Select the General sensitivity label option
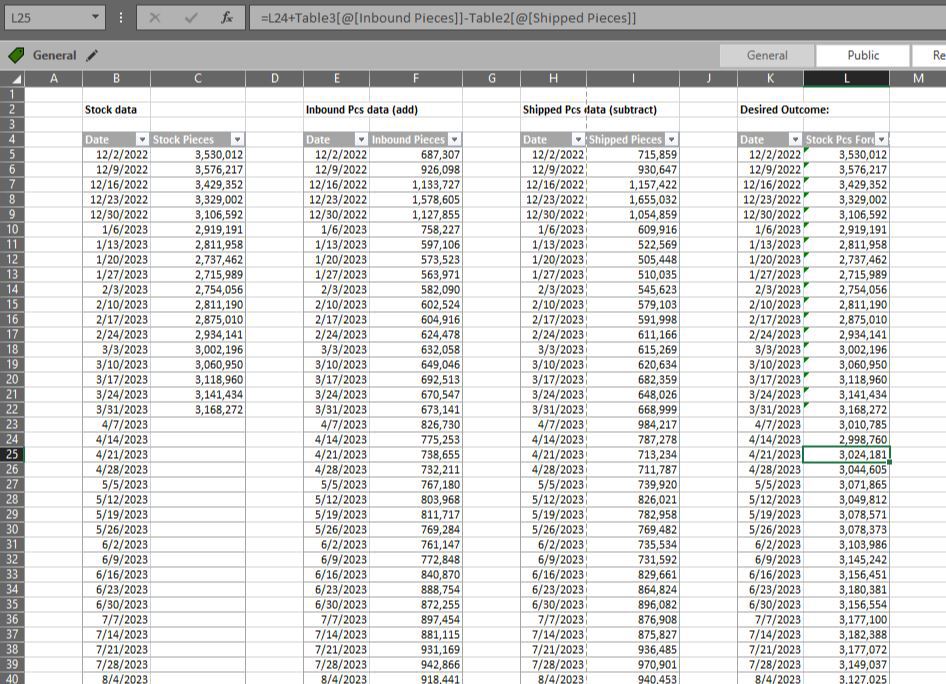Viewport: 946px width, 684px height. pyautogui.click(x=766, y=55)
